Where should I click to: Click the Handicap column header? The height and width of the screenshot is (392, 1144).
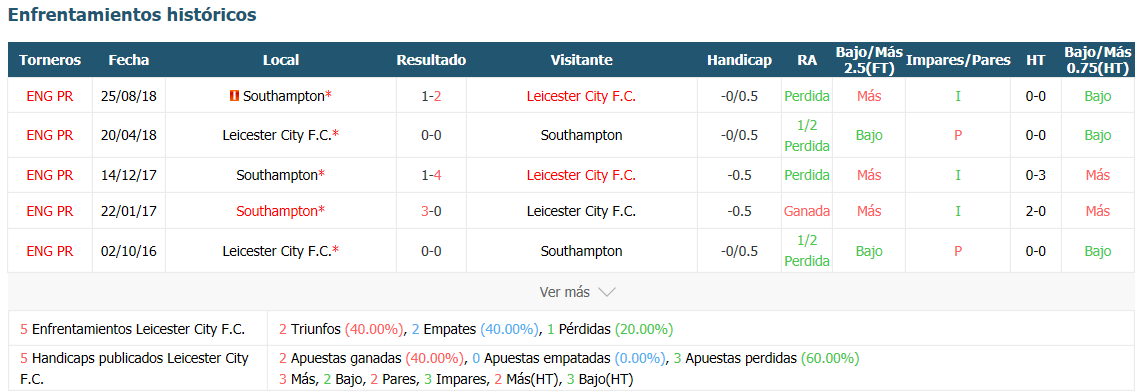coord(739,60)
